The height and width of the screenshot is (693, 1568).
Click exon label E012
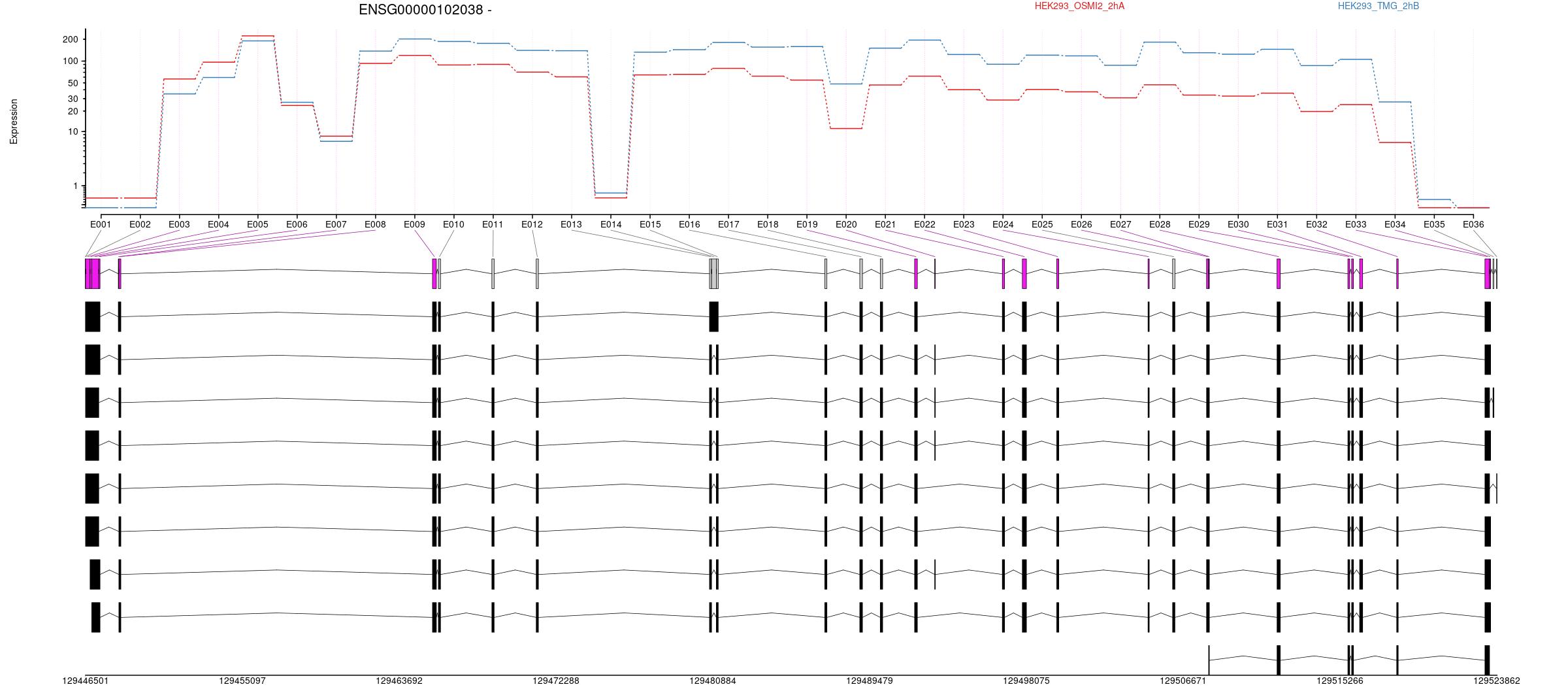pyautogui.click(x=532, y=224)
